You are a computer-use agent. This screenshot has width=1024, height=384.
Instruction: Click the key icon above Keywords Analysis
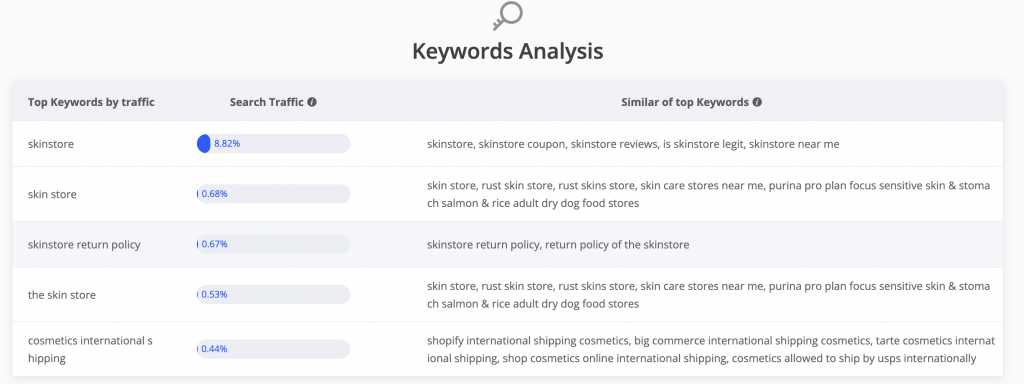507,16
